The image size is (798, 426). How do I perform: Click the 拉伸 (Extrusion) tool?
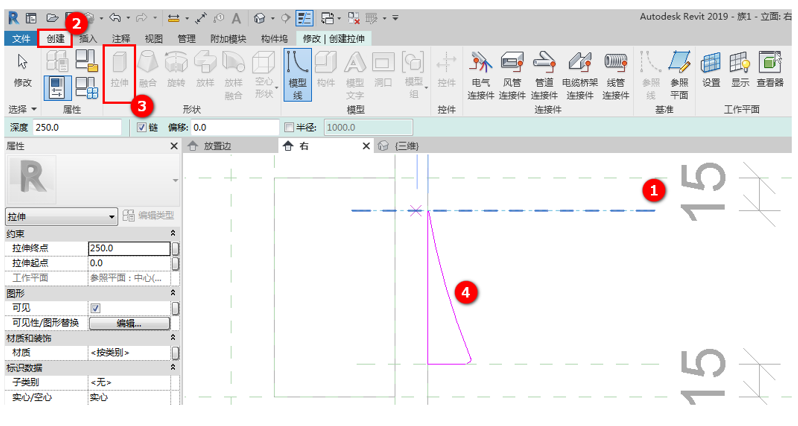click(x=120, y=71)
